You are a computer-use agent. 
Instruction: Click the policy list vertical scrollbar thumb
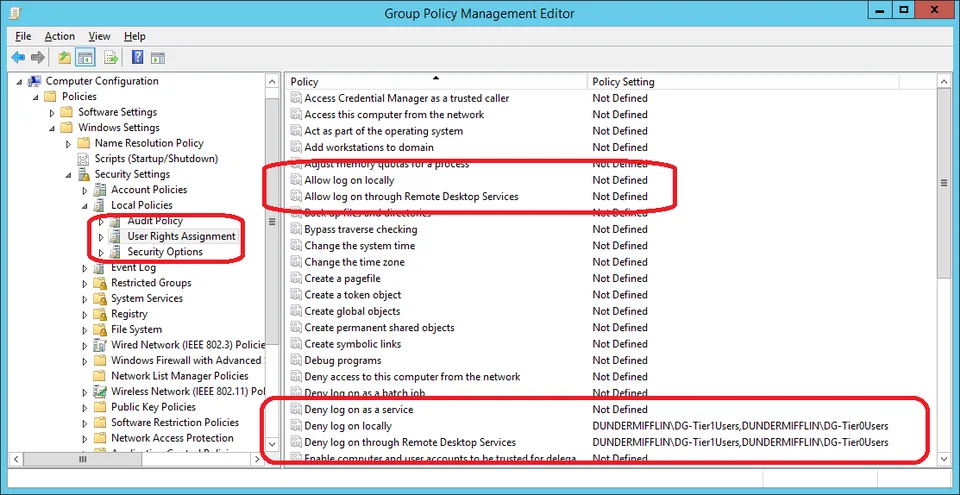945,183
